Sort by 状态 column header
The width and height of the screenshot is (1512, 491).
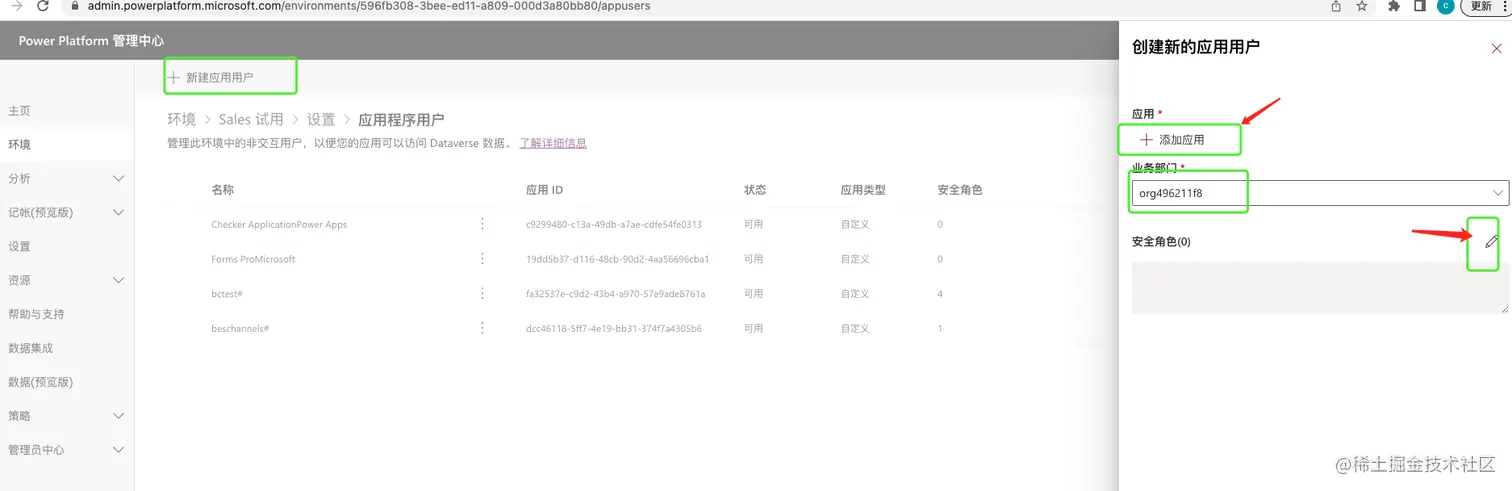pyautogui.click(x=755, y=190)
